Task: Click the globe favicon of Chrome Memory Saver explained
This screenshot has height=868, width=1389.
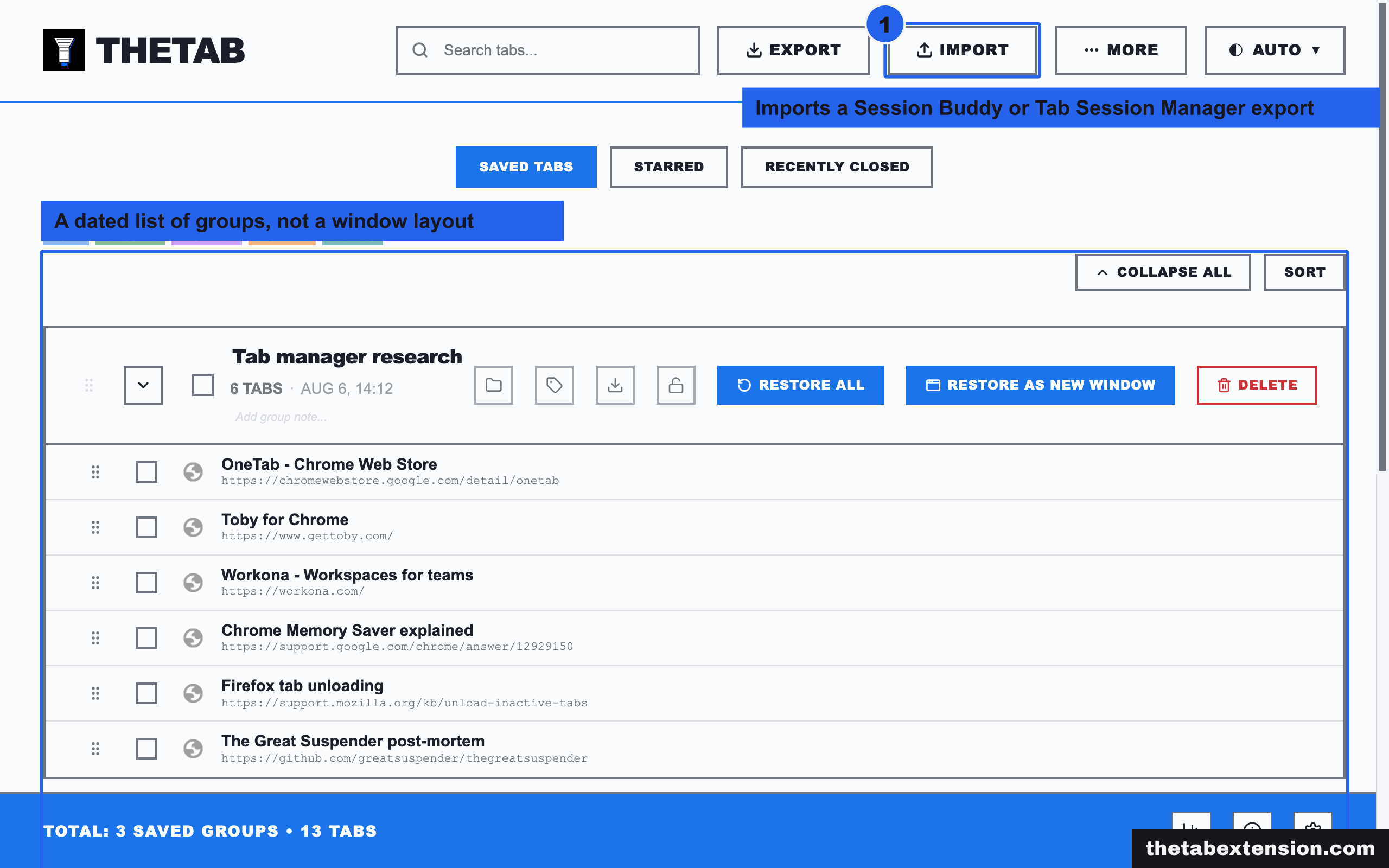Action: [193, 638]
